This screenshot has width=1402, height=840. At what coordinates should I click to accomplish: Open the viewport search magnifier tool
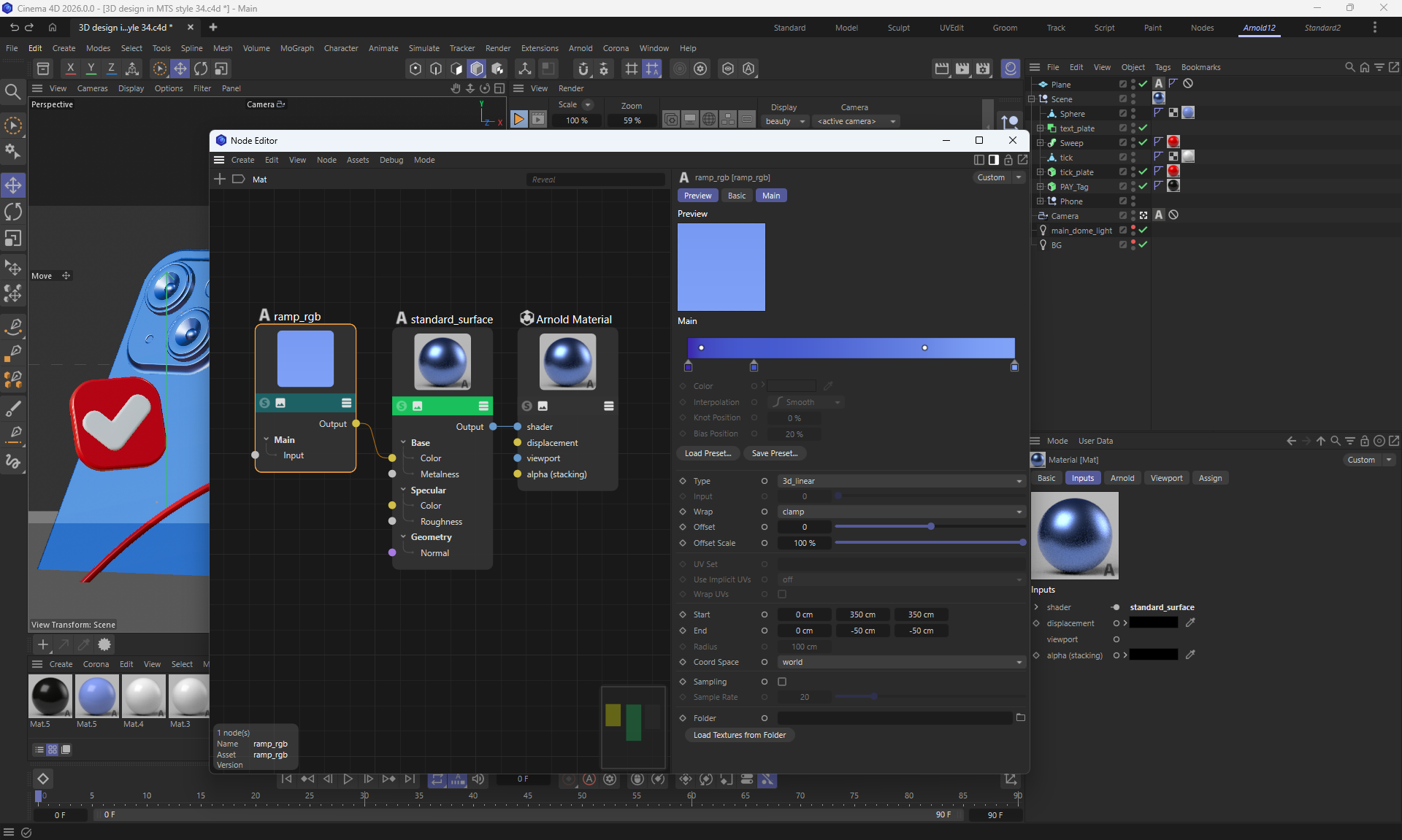[12, 91]
